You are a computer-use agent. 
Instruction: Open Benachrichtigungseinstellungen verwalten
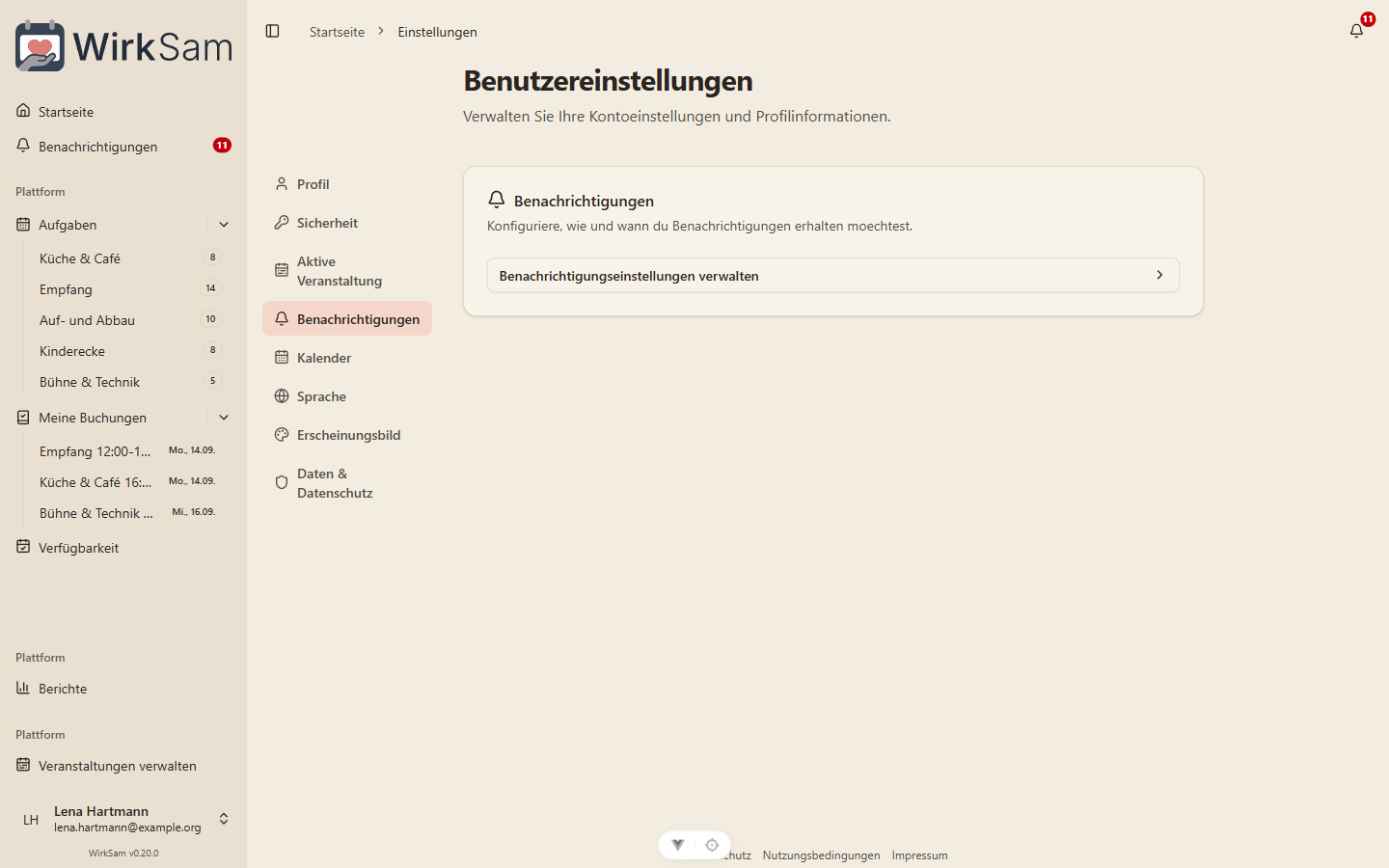click(x=833, y=275)
